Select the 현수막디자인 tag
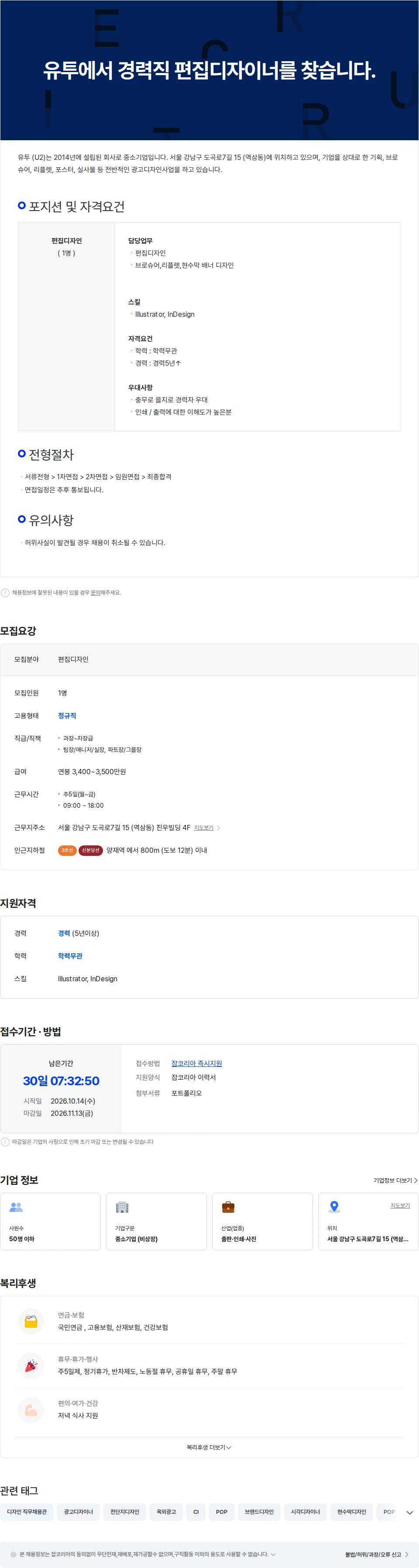Screen dimensions: 419x1568 click(351, 1512)
